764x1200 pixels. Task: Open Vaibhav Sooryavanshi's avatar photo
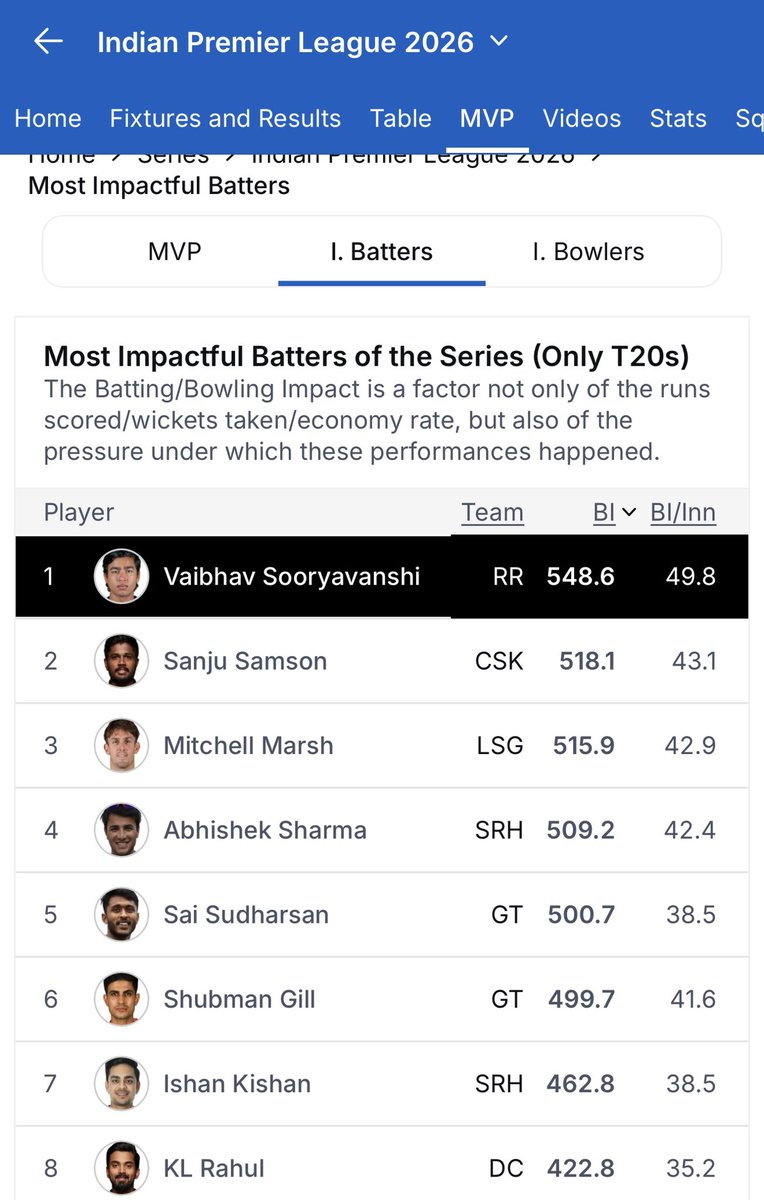(x=122, y=576)
